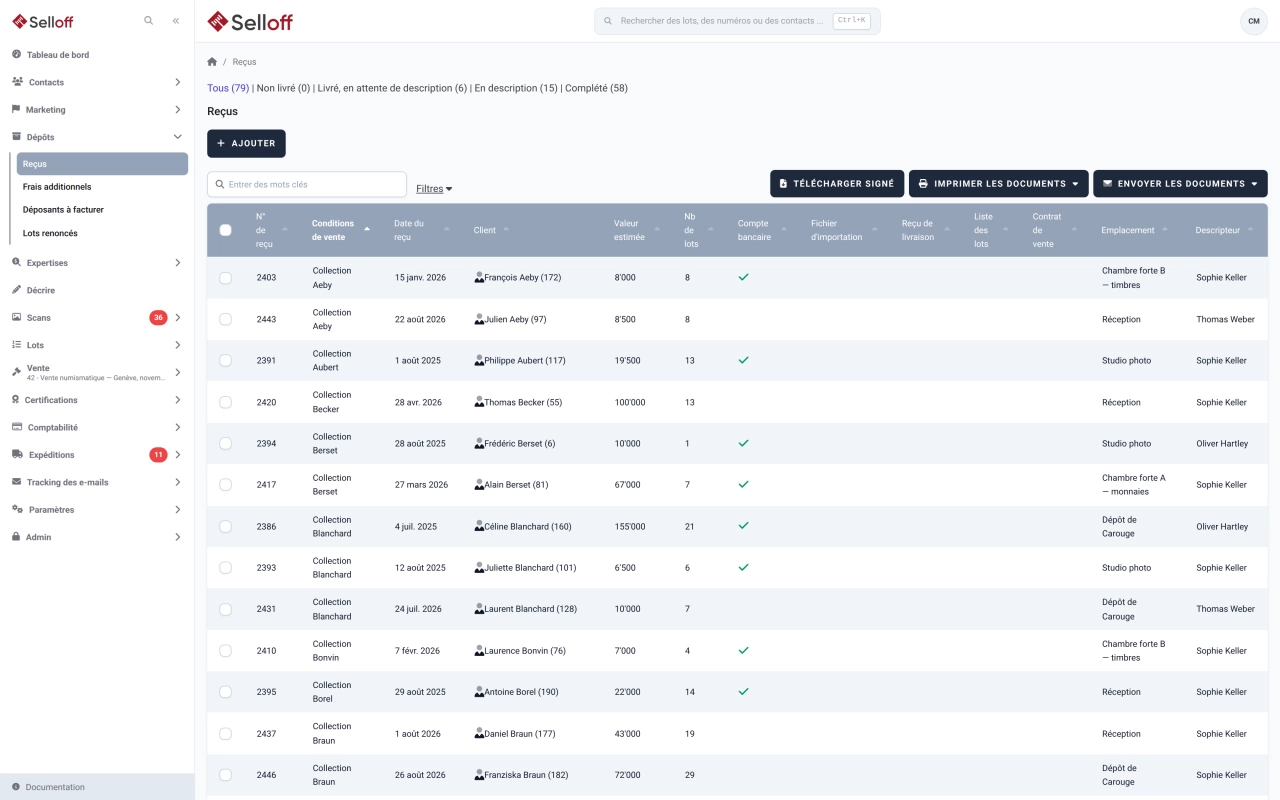1280x800 pixels.
Task: Filter by Complété (58) tab
Action: [x=596, y=88]
